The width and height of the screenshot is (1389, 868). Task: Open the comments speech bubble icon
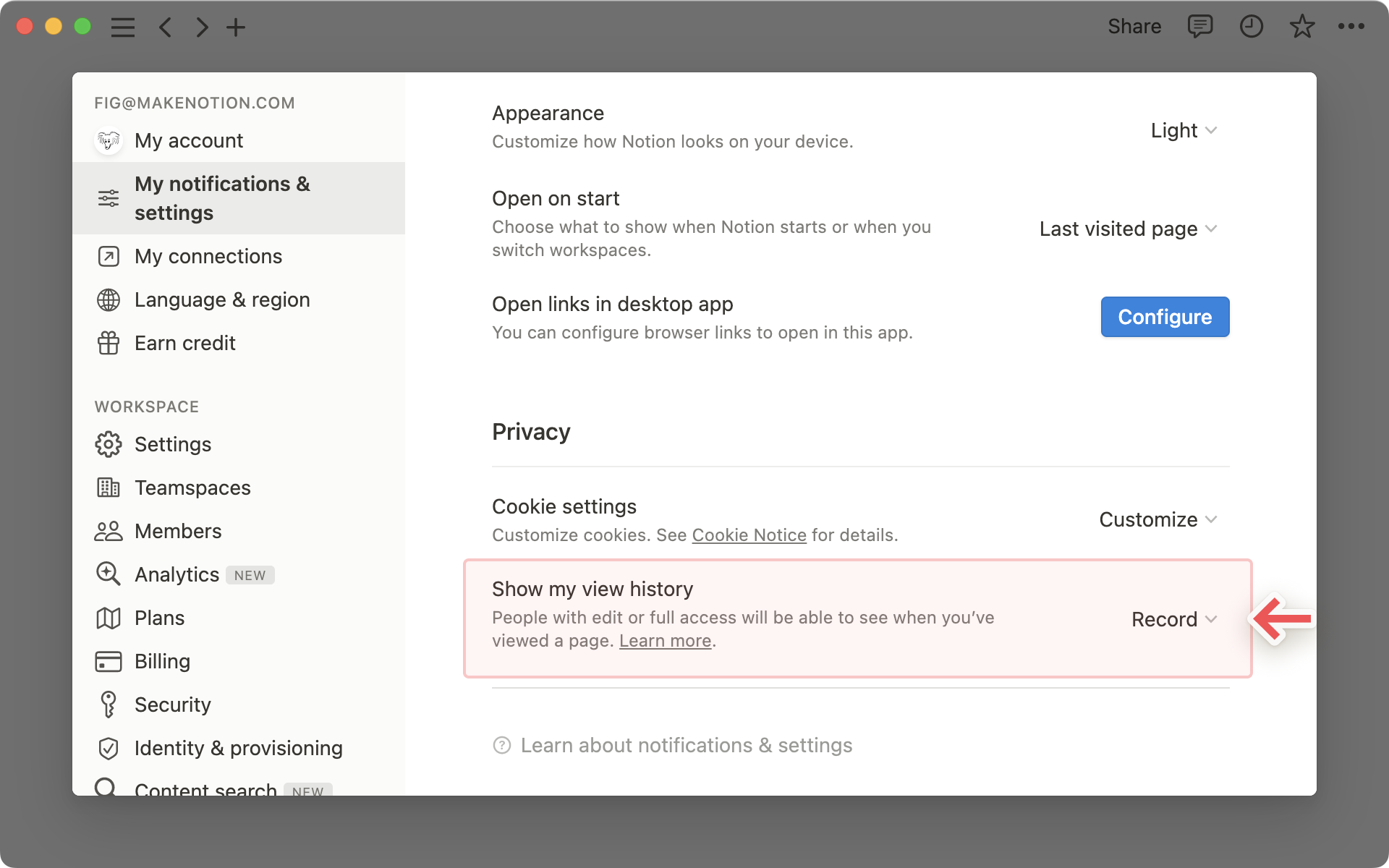point(1199,27)
